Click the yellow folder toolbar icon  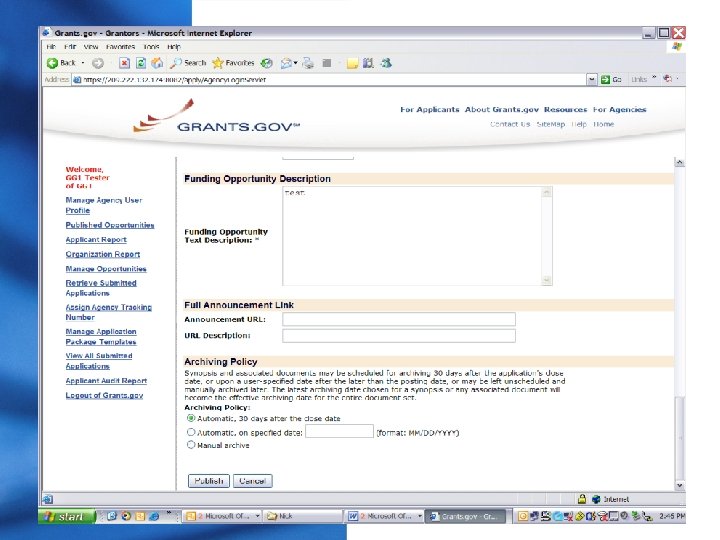[352, 63]
